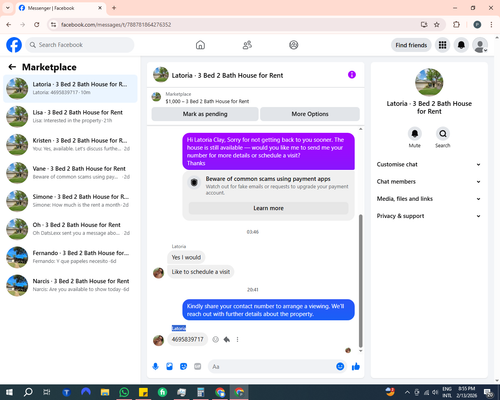Select the Messenger | Facebook browser tab
Image resolution: width=500 pixels, height=400 pixels.
coord(61,8)
